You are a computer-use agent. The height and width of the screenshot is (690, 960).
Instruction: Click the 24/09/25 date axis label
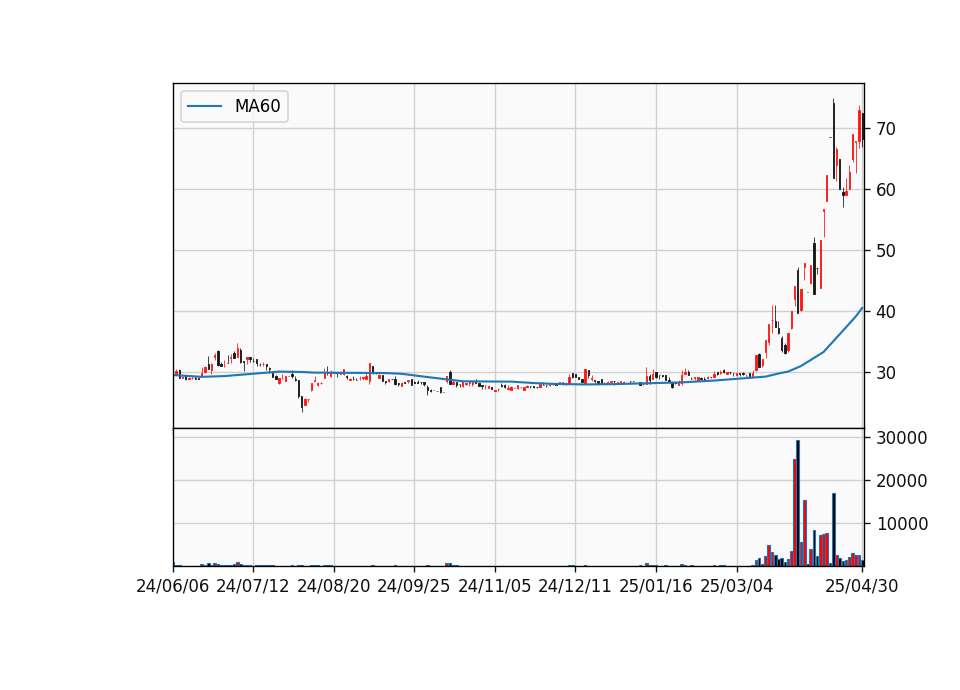point(414,586)
